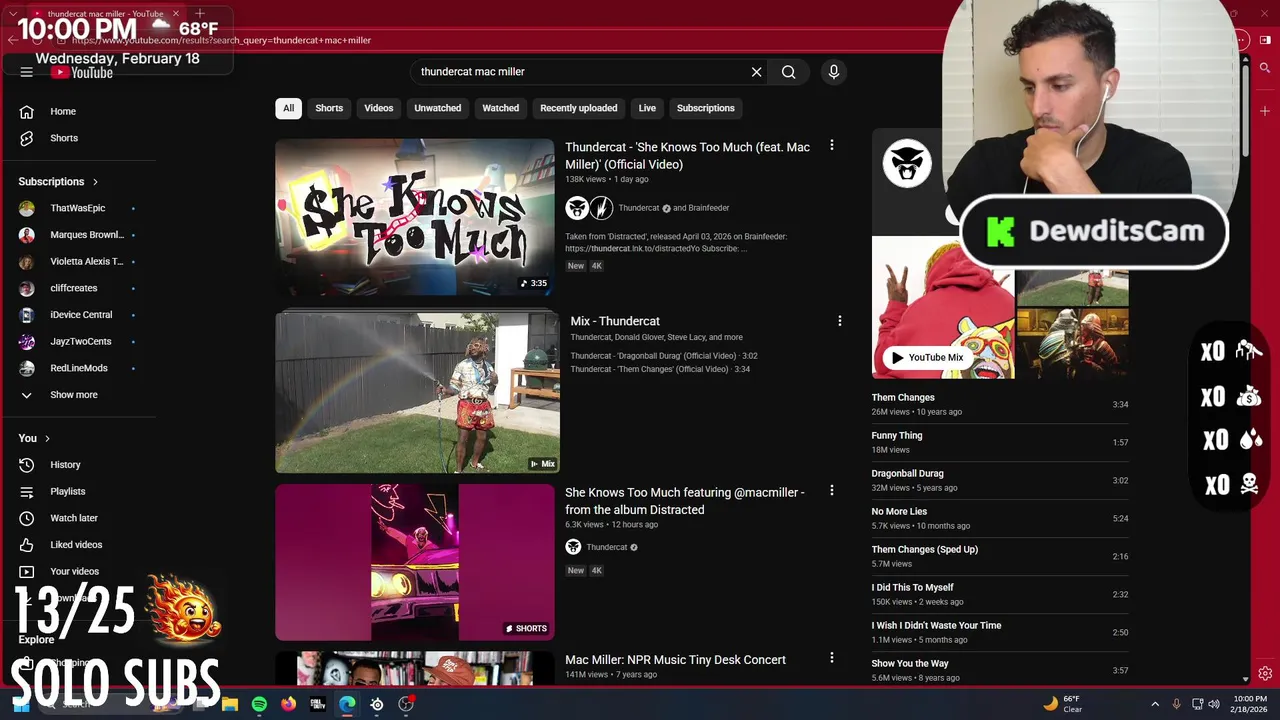
Task: Open options for the Shorts result
Action: tap(831, 491)
